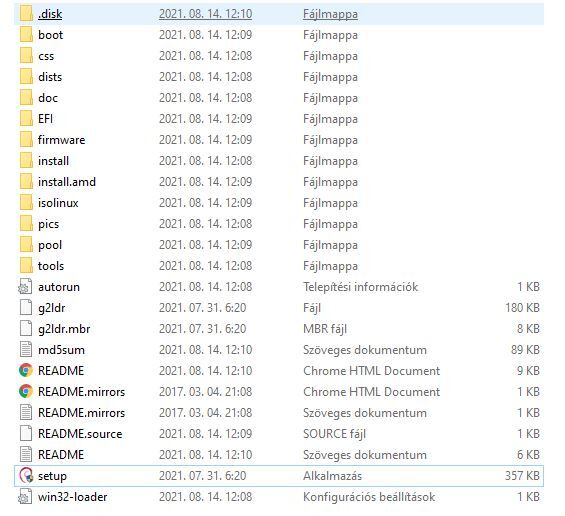Screen dimensions: 565x516
Task: Select the md5sum file name
Action: click(61, 350)
